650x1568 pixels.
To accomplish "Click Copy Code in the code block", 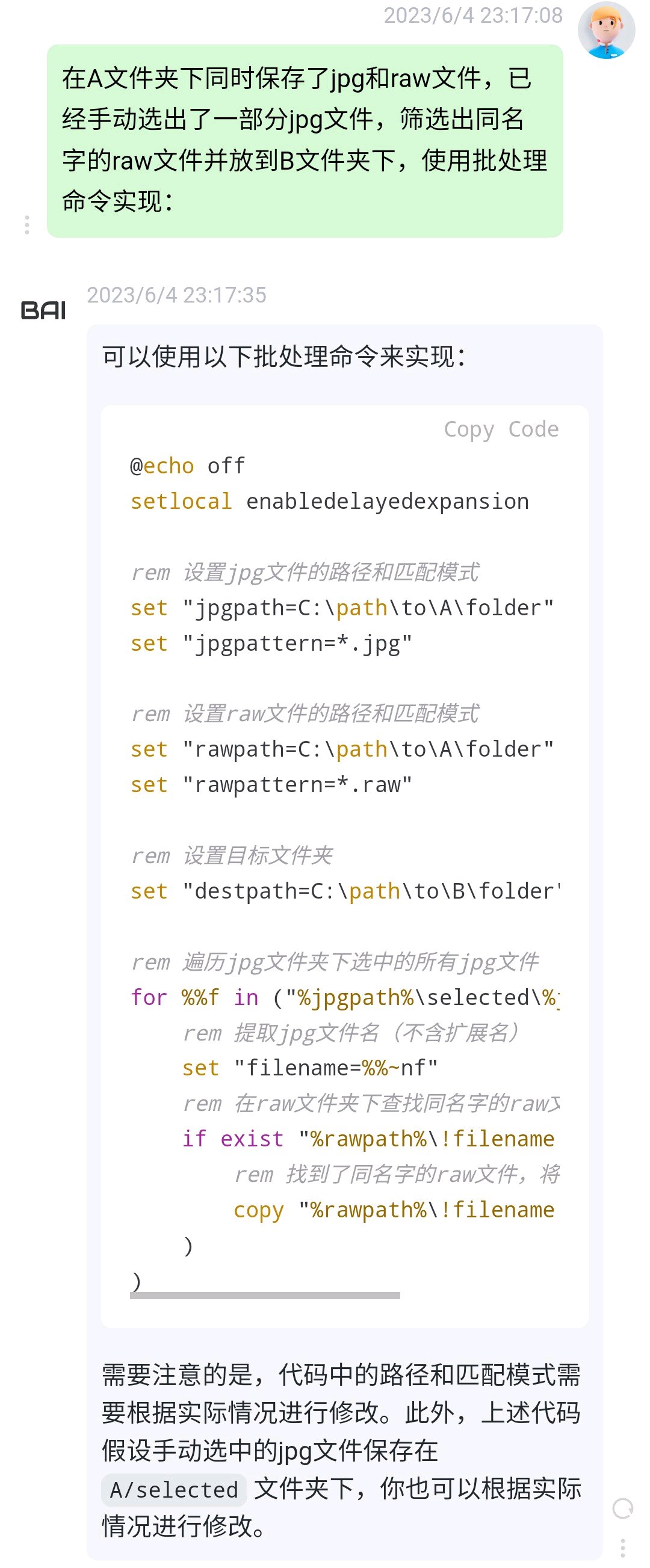I will click(501, 429).
